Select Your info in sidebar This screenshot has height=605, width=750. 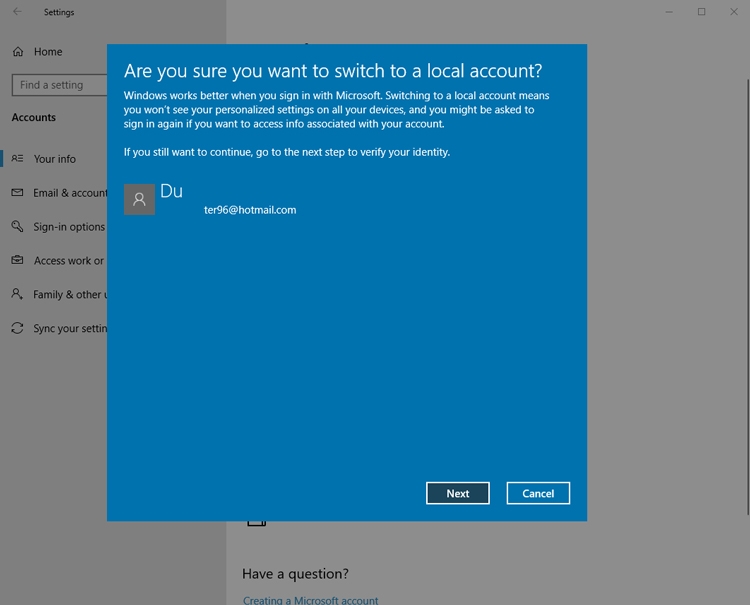pyautogui.click(x=54, y=159)
